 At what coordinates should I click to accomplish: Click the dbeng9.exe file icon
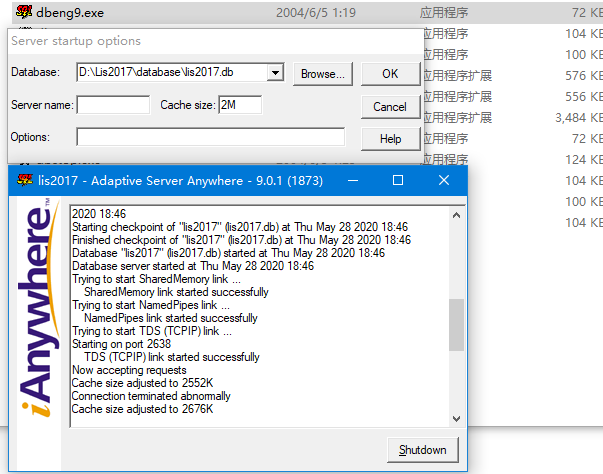pyautogui.click(x=24, y=12)
